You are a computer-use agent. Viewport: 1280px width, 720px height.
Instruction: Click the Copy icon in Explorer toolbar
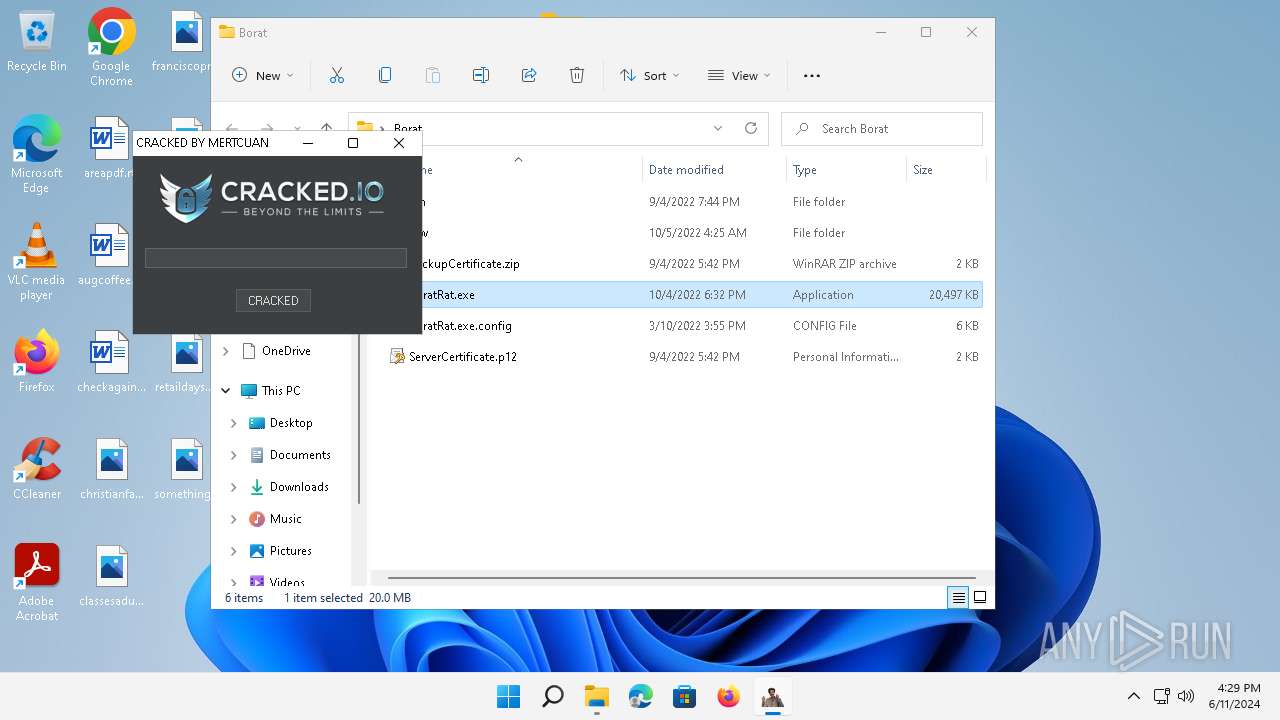point(385,75)
